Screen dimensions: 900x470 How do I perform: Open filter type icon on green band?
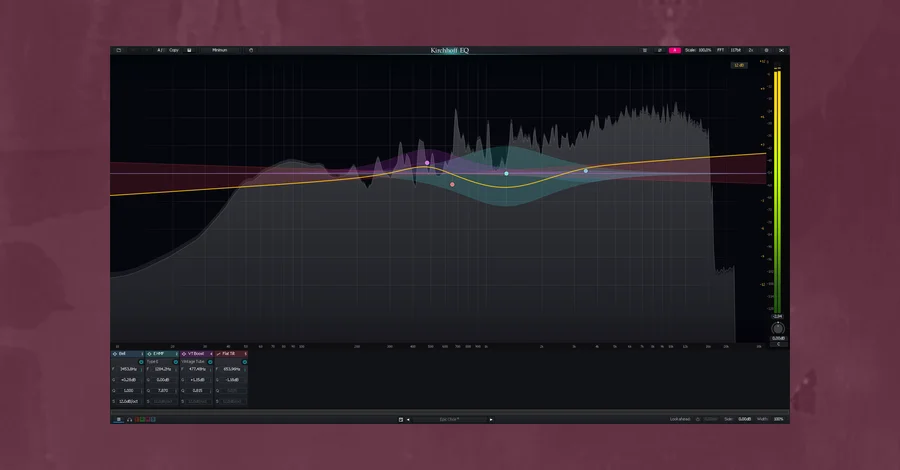coord(149,354)
